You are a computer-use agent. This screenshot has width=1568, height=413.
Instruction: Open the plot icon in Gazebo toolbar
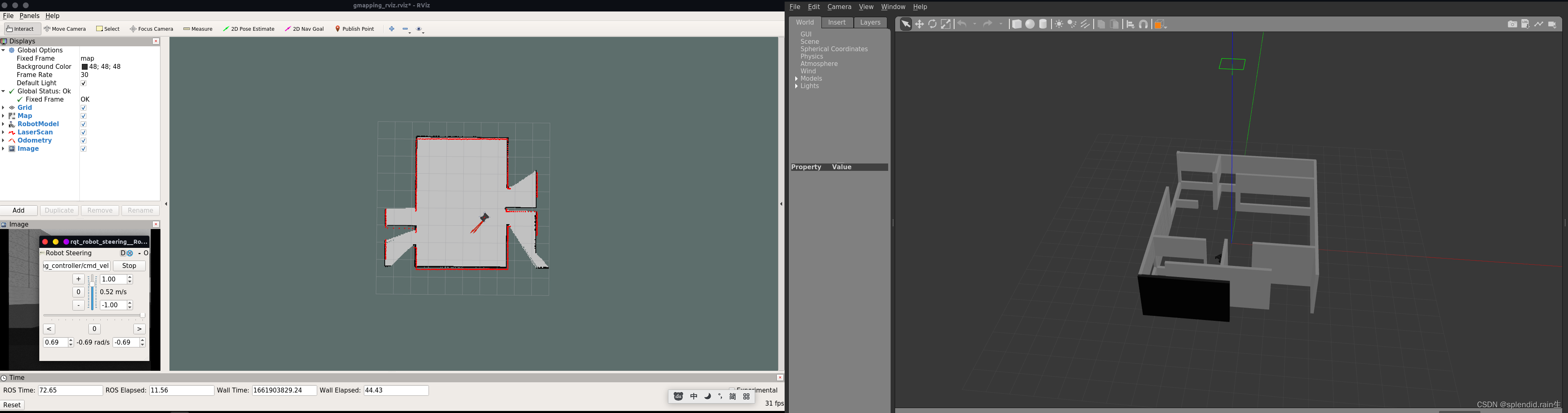pos(1539,24)
